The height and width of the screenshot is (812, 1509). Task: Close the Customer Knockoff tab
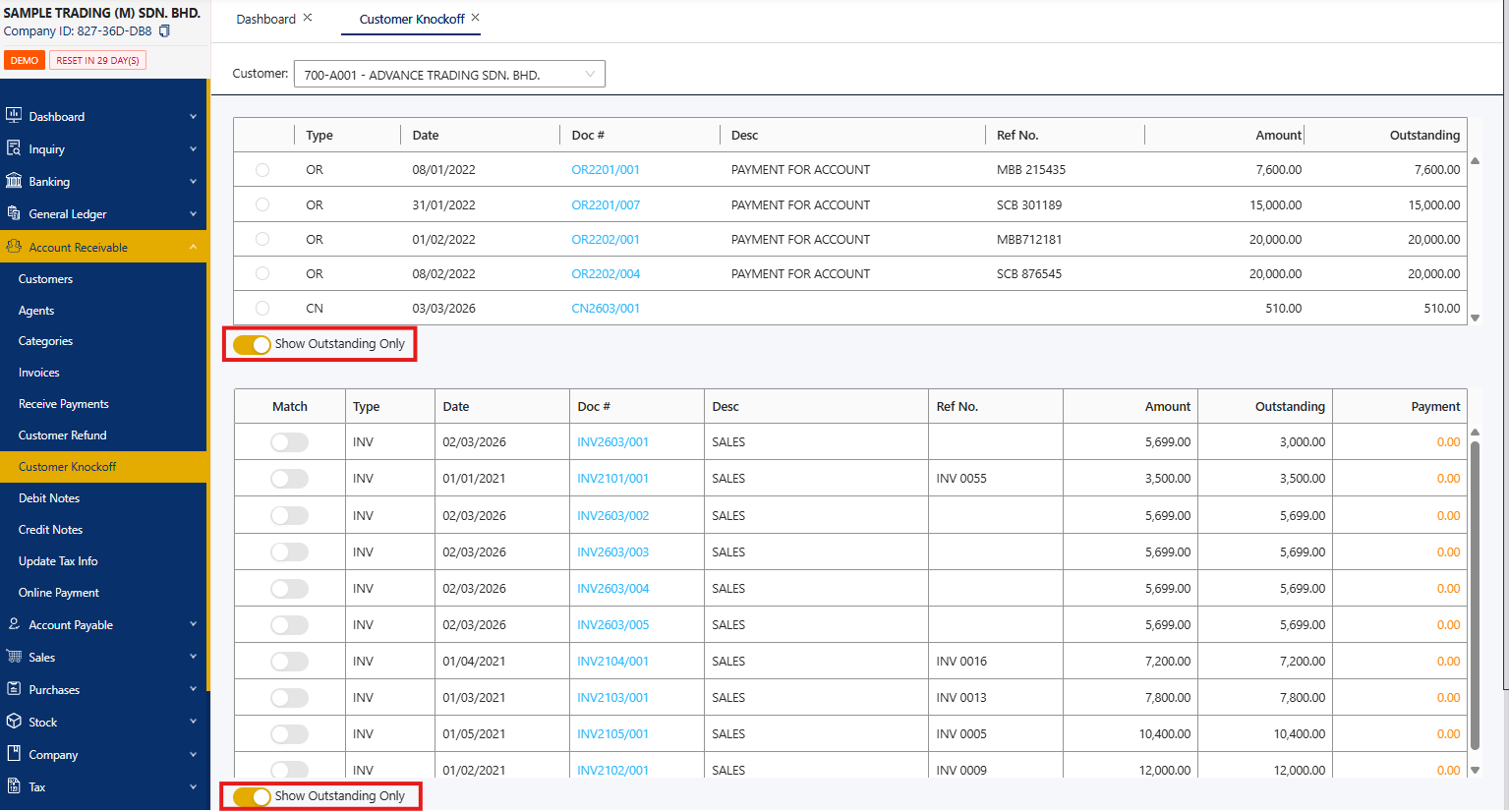476,18
